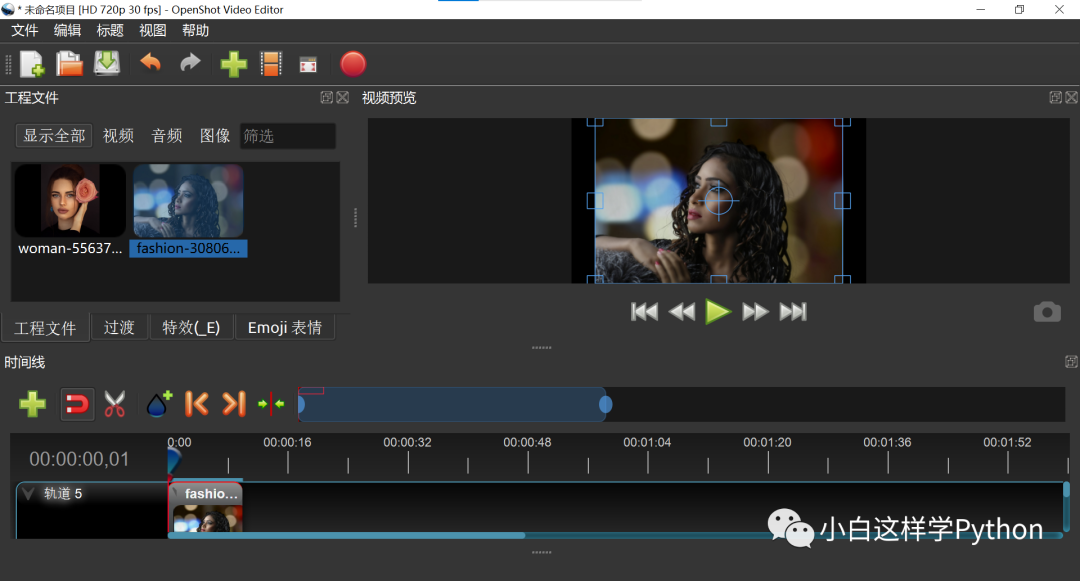
Task: Click the 00:00:00,01 timecode display
Action: coord(79,459)
